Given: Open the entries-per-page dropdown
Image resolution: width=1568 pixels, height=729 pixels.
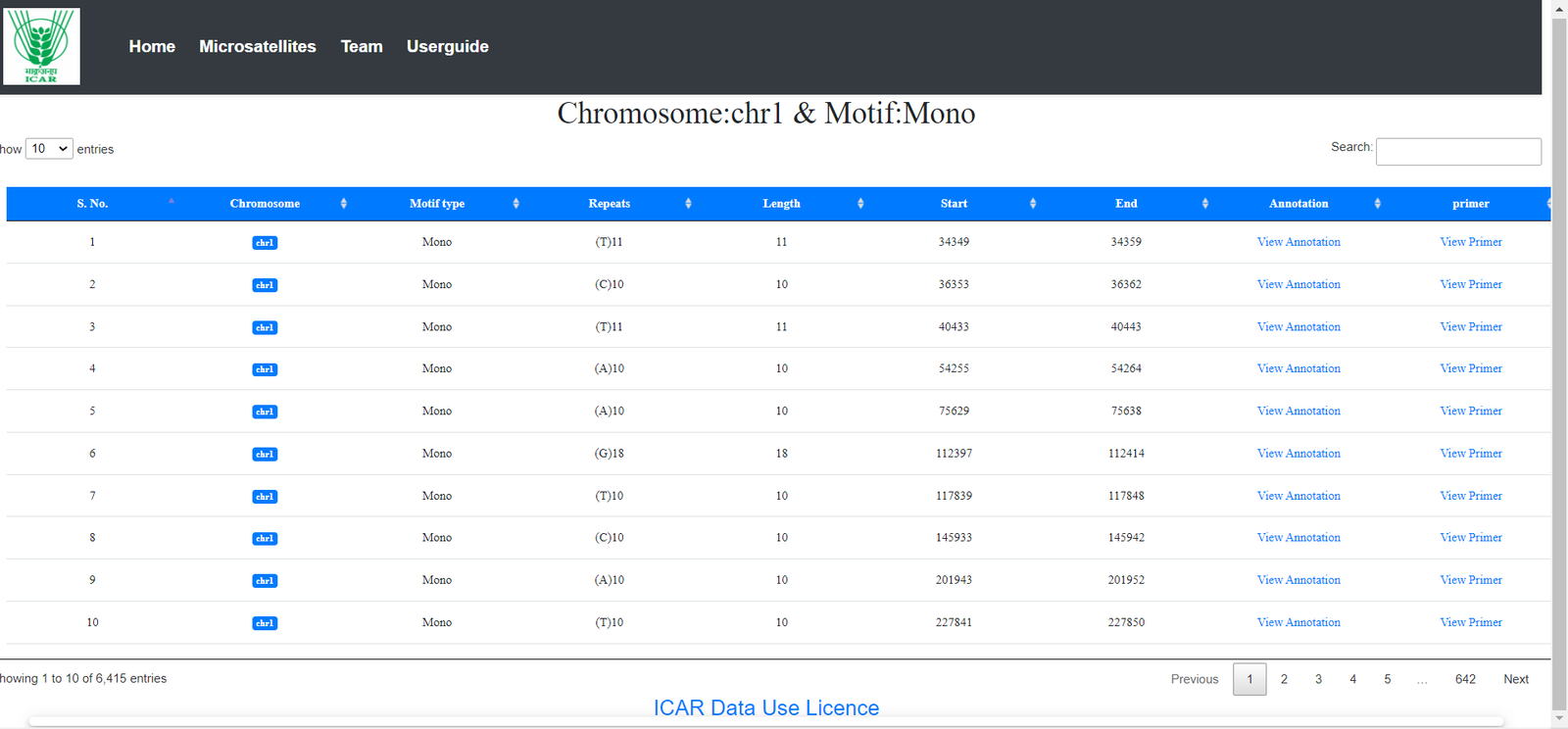Looking at the screenshot, I should coord(49,149).
